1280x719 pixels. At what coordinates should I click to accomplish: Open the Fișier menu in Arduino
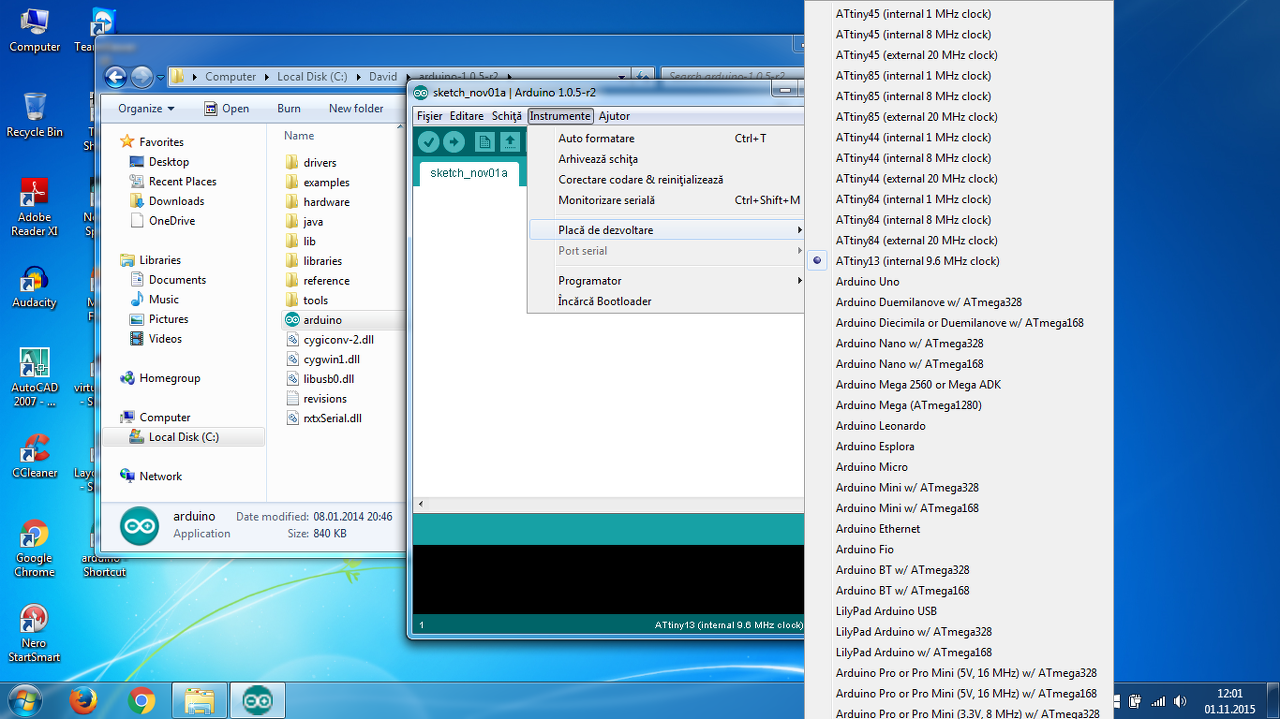pyautogui.click(x=429, y=116)
